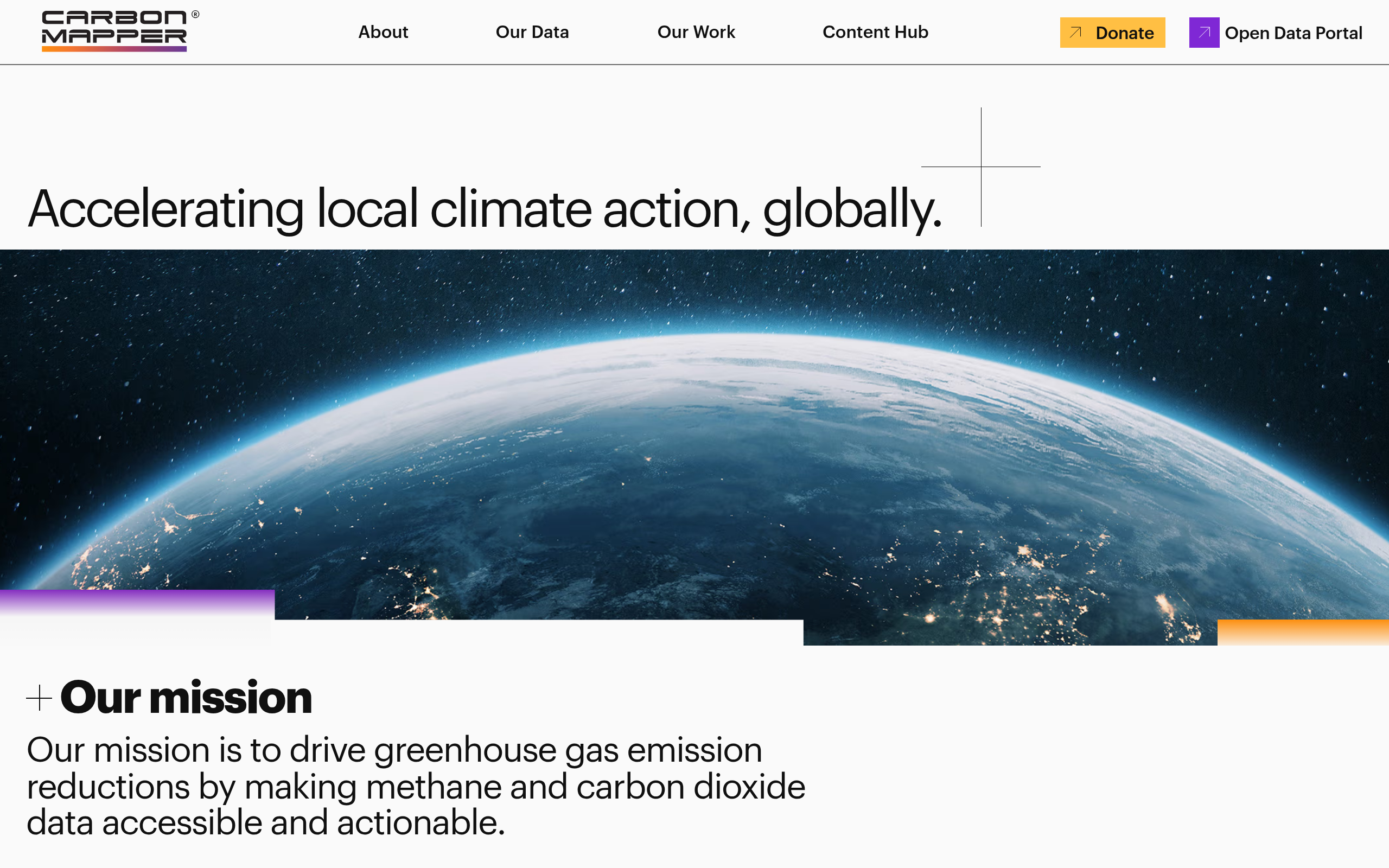
Task: Click the plus icon beside Our mission
Action: [x=39, y=698]
